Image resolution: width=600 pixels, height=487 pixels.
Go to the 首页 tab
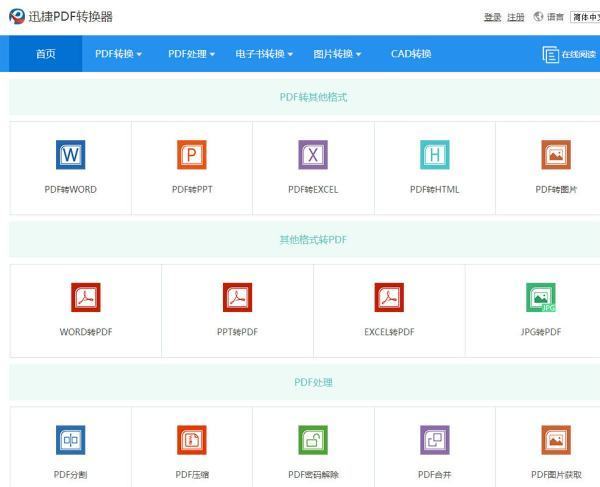click(46, 54)
